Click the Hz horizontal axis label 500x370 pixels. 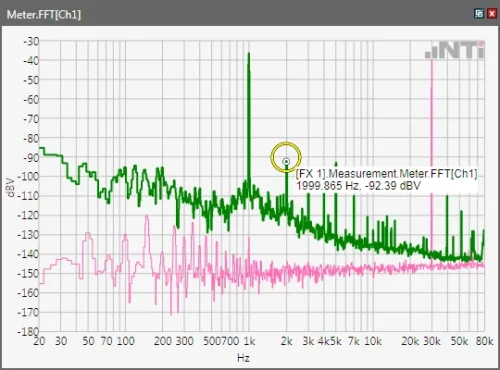243,358
